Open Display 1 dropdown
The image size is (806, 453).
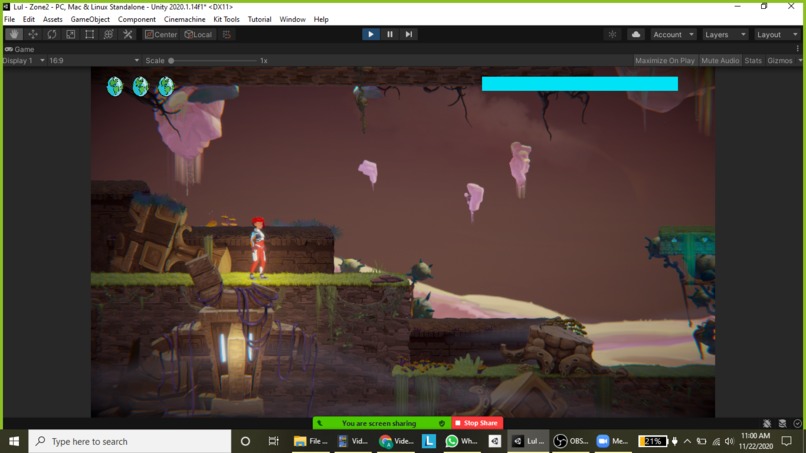click(x=23, y=60)
